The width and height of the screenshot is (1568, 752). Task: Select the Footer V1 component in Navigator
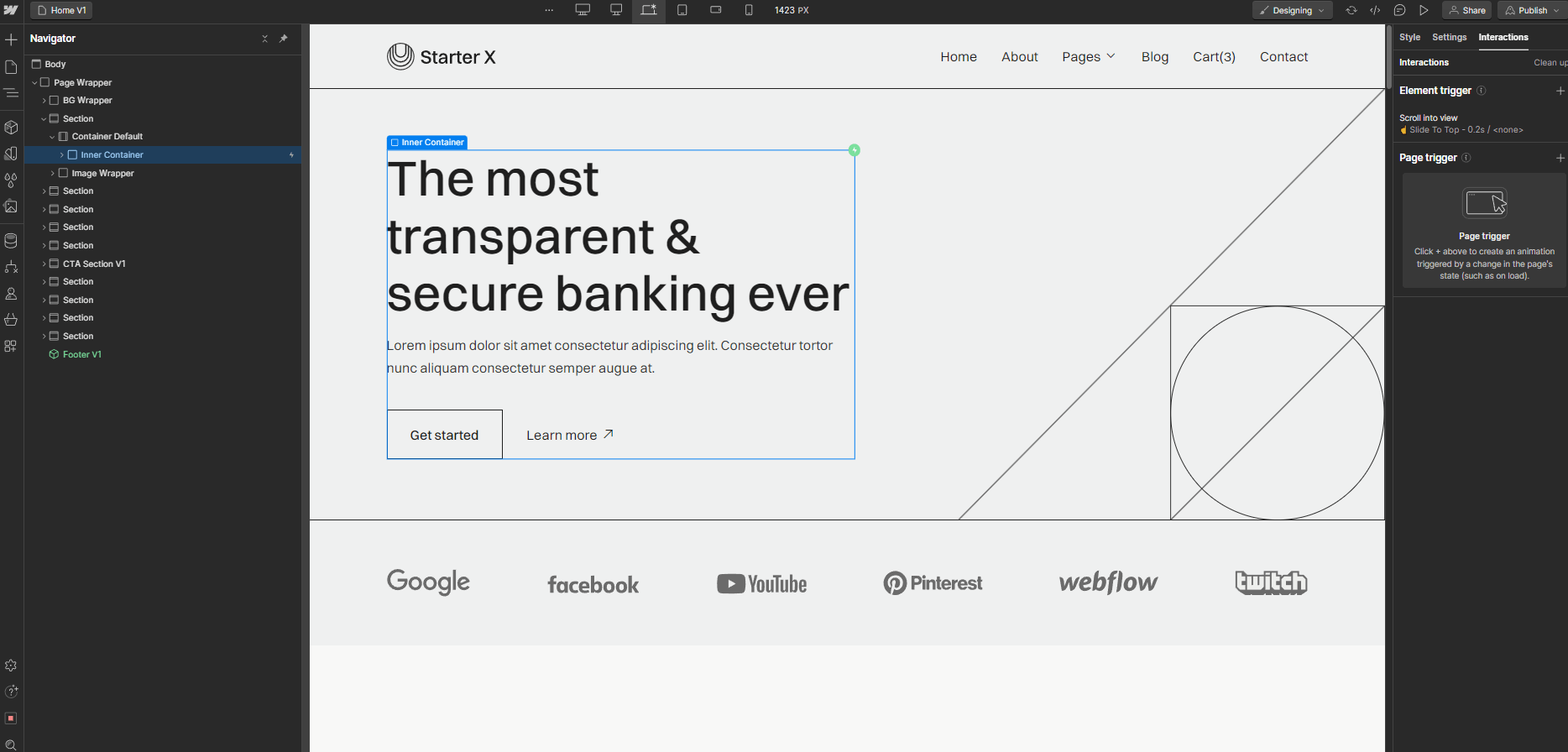tap(81, 355)
